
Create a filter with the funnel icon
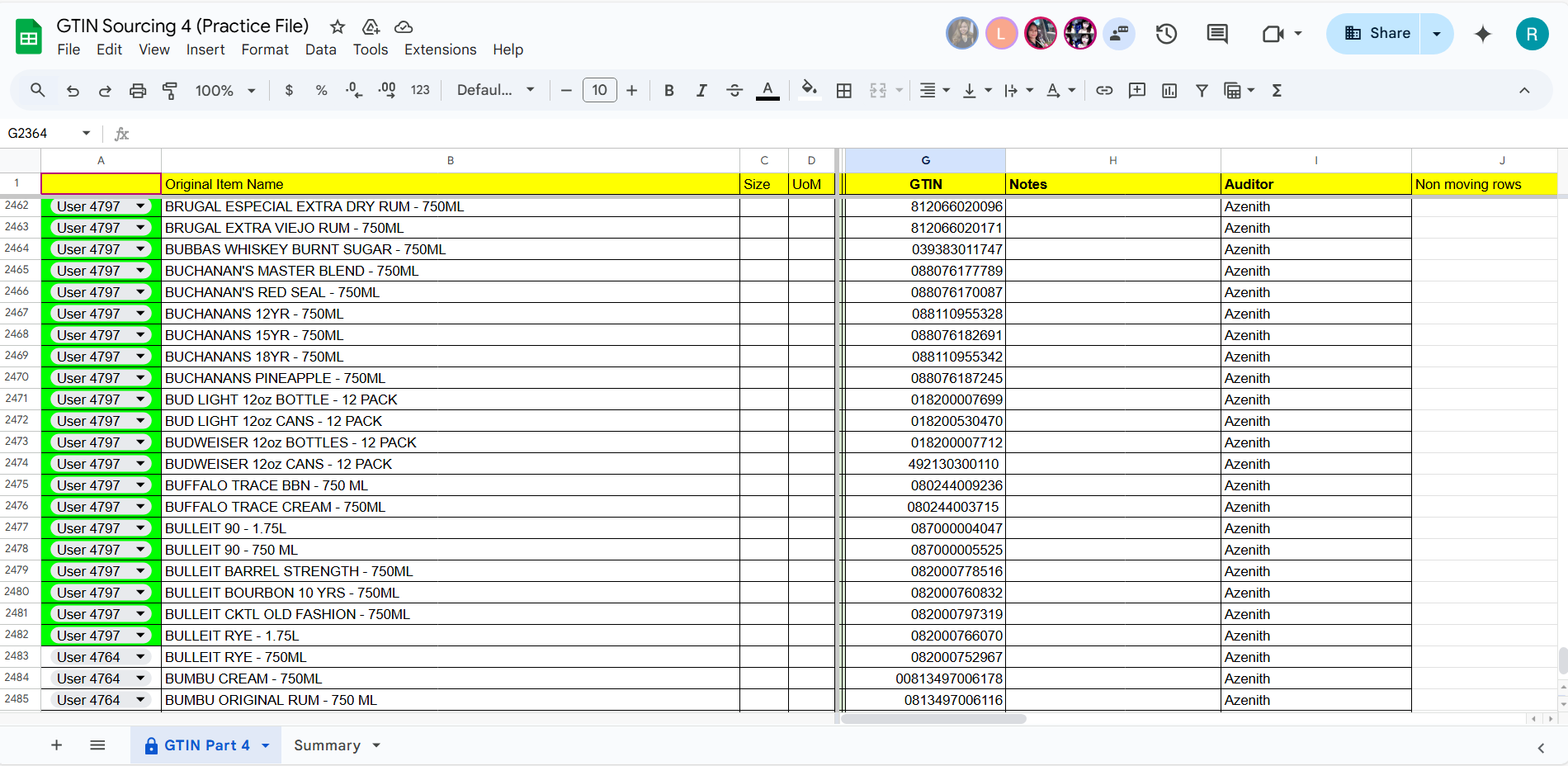pyautogui.click(x=1202, y=91)
